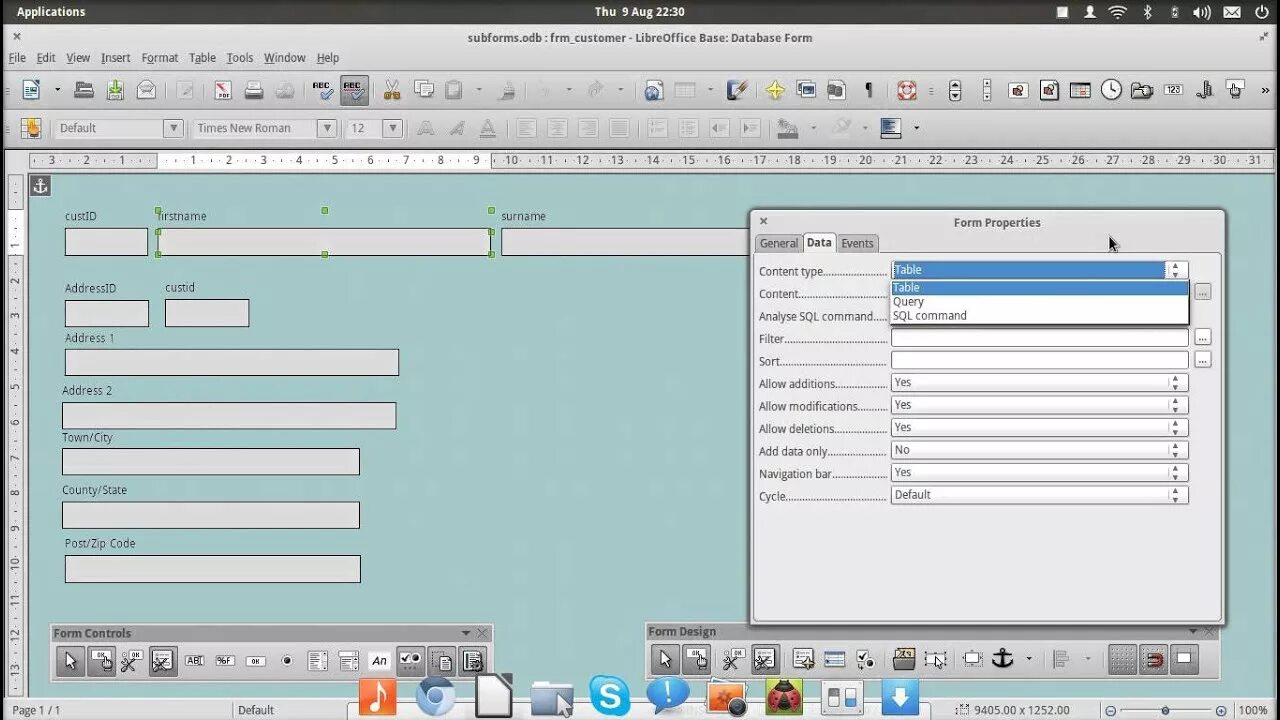The height and width of the screenshot is (720, 1280).
Task: Choose SQL command from Content type list
Action: (x=930, y=315)
